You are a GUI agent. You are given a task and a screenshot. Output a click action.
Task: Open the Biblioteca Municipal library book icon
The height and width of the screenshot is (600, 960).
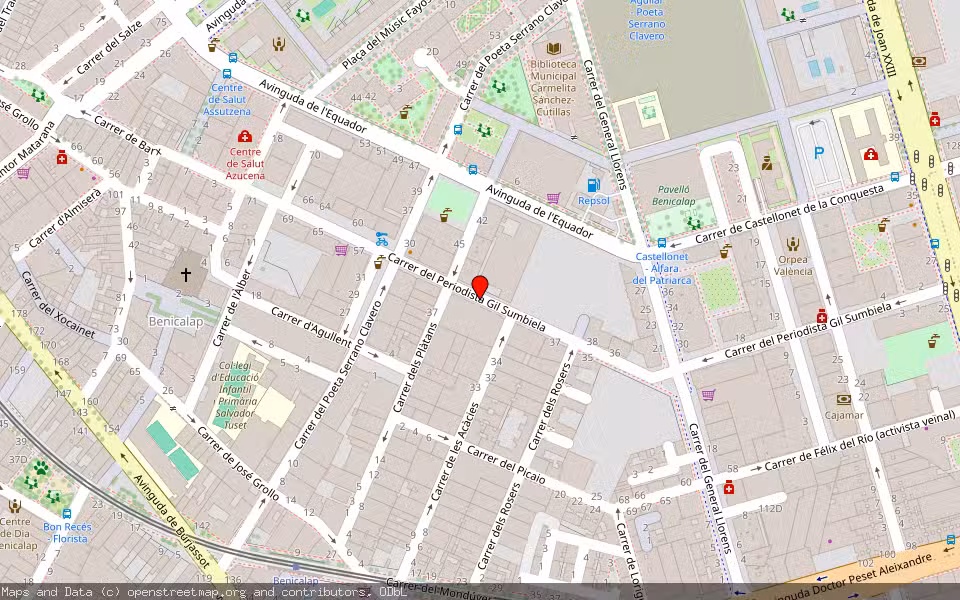[553, 49]
